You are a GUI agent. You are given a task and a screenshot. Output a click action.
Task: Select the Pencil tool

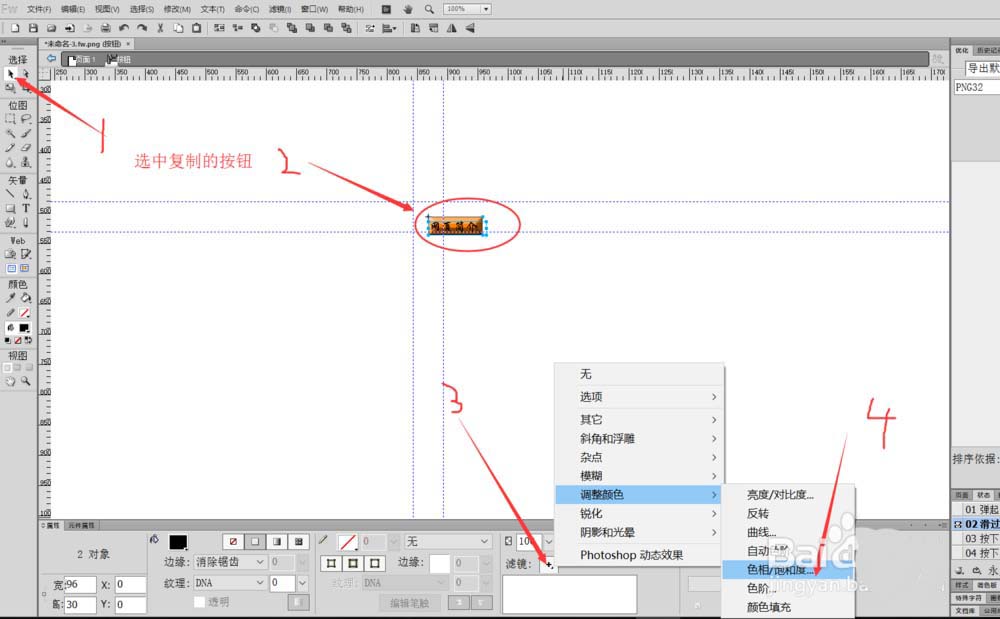pyautogui.click(x=10, y=148)
